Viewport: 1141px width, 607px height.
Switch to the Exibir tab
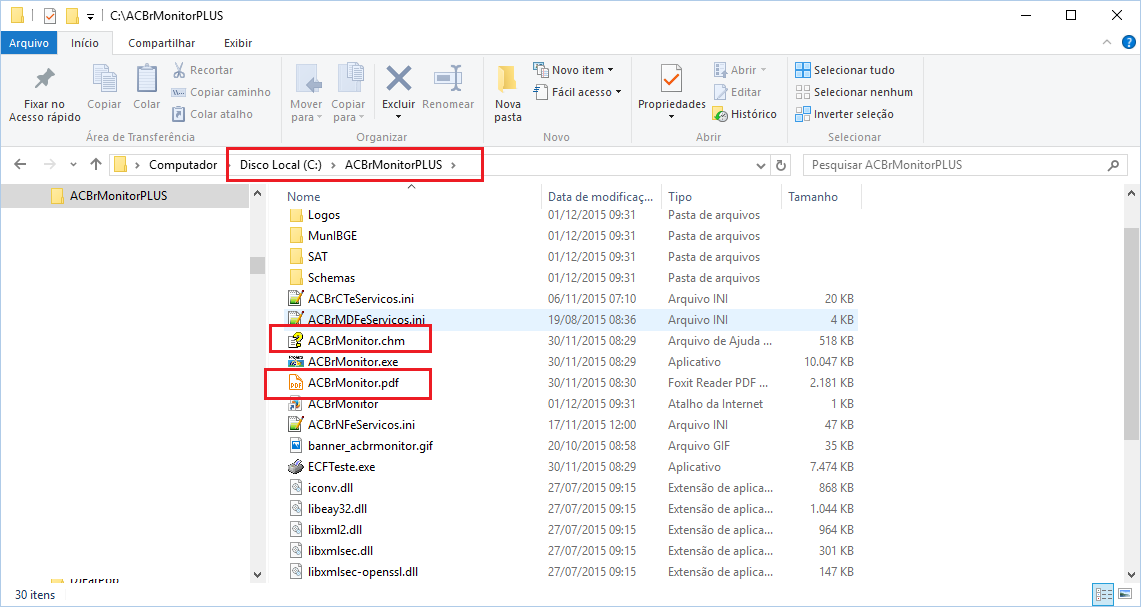coord(238,43)
